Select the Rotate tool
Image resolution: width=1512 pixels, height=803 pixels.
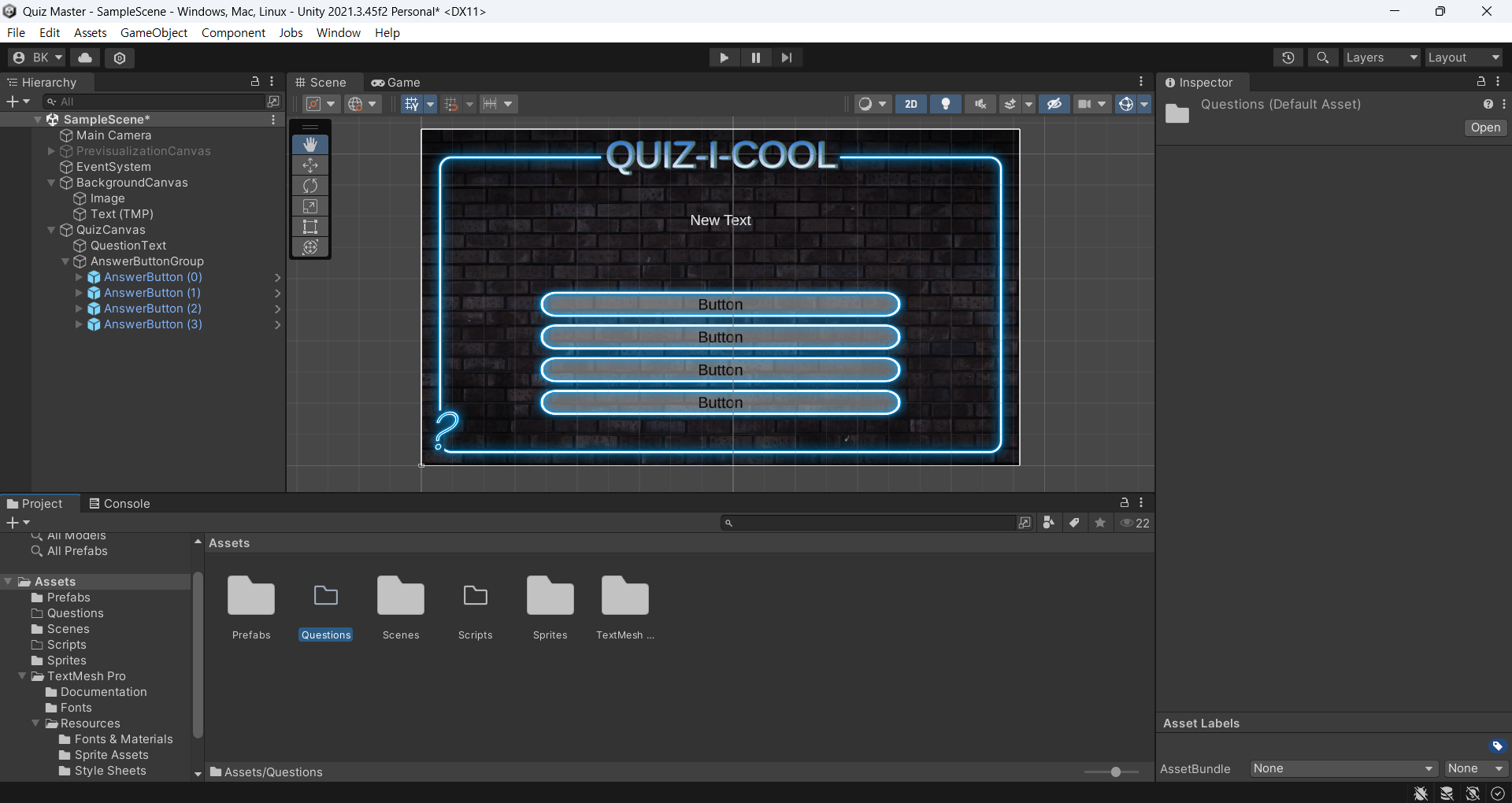pyautogui.click(x=310, y=186)
